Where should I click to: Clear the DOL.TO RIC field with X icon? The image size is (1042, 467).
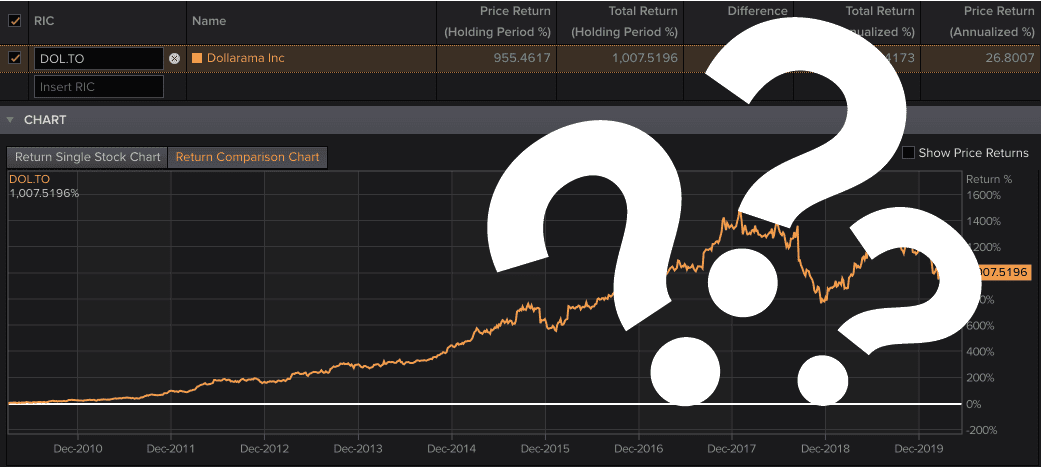click(174, 58)
